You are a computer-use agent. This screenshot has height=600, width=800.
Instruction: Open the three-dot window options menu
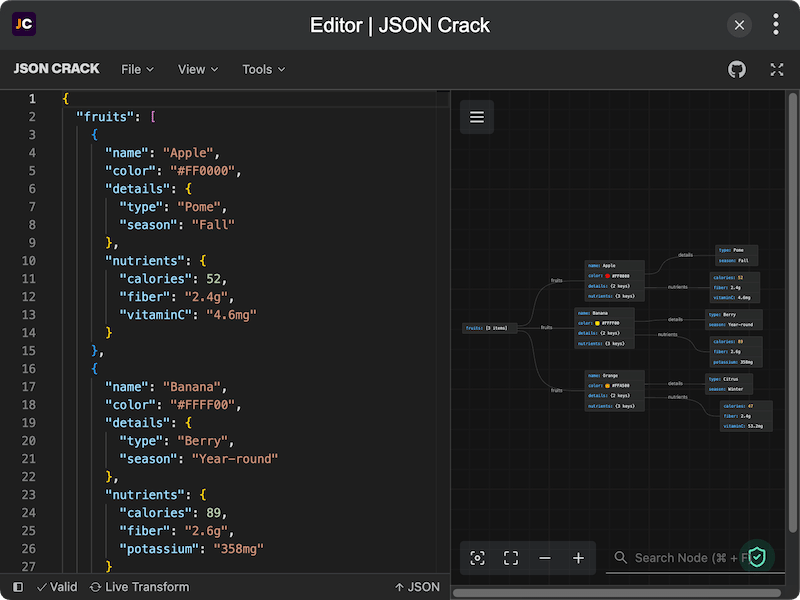click(776, 24)
